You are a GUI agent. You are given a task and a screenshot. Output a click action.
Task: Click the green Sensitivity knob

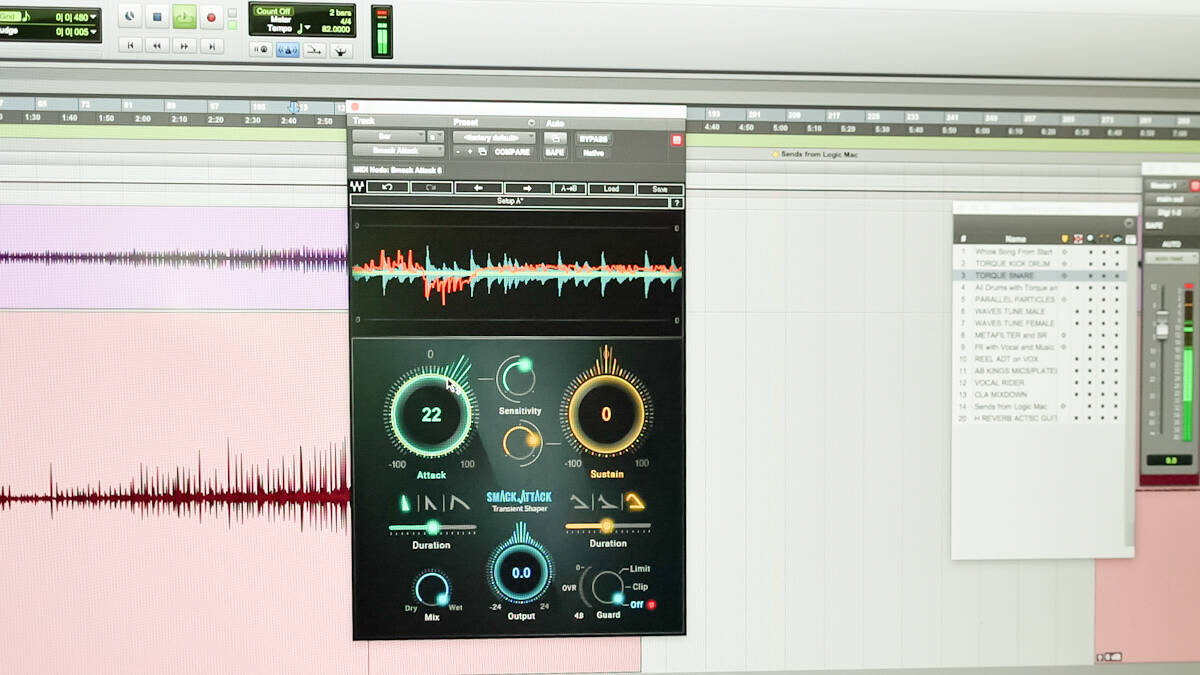[x=517, y=379]
